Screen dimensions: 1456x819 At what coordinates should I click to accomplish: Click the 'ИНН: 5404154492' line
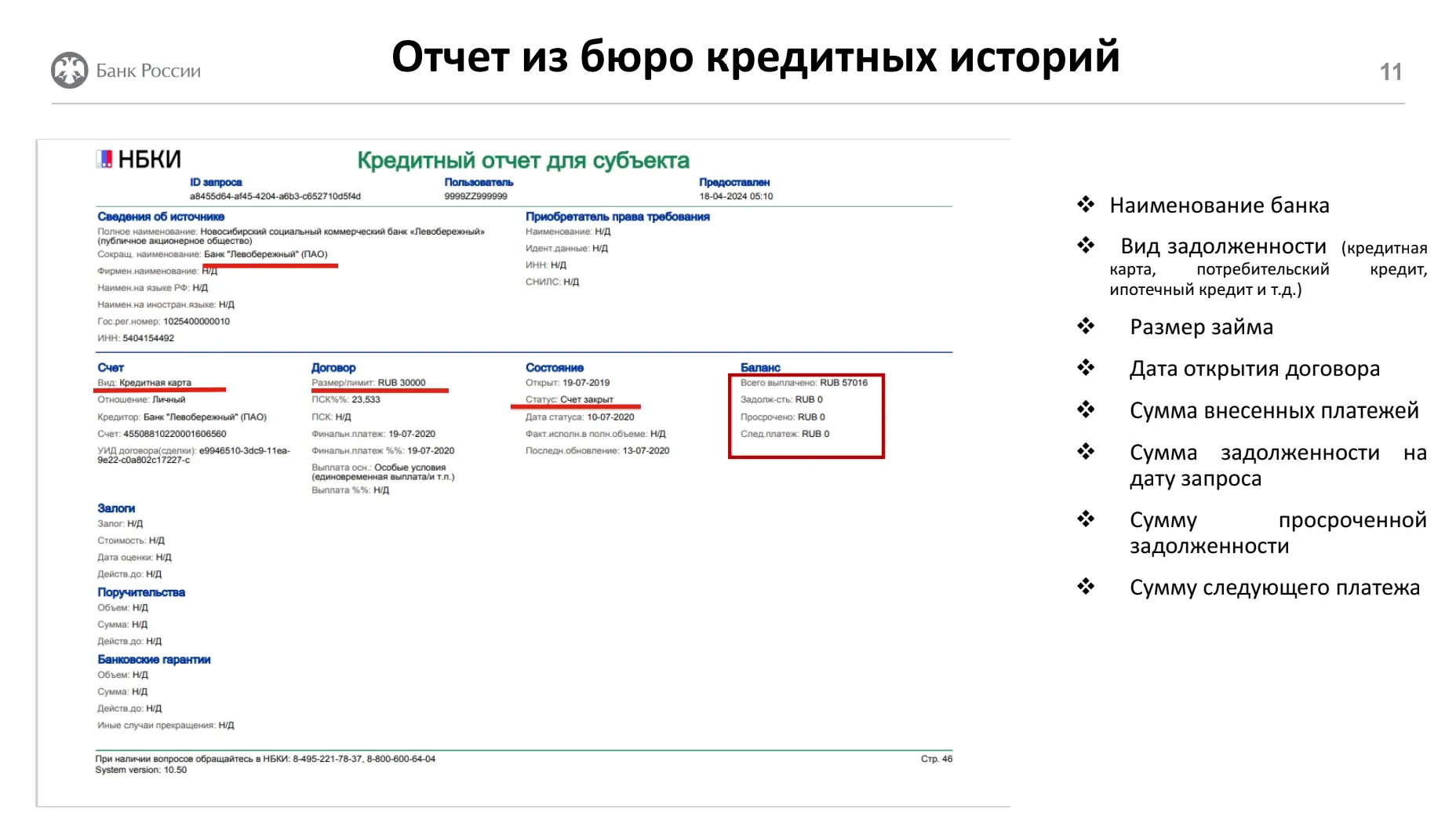click(136, 338)
